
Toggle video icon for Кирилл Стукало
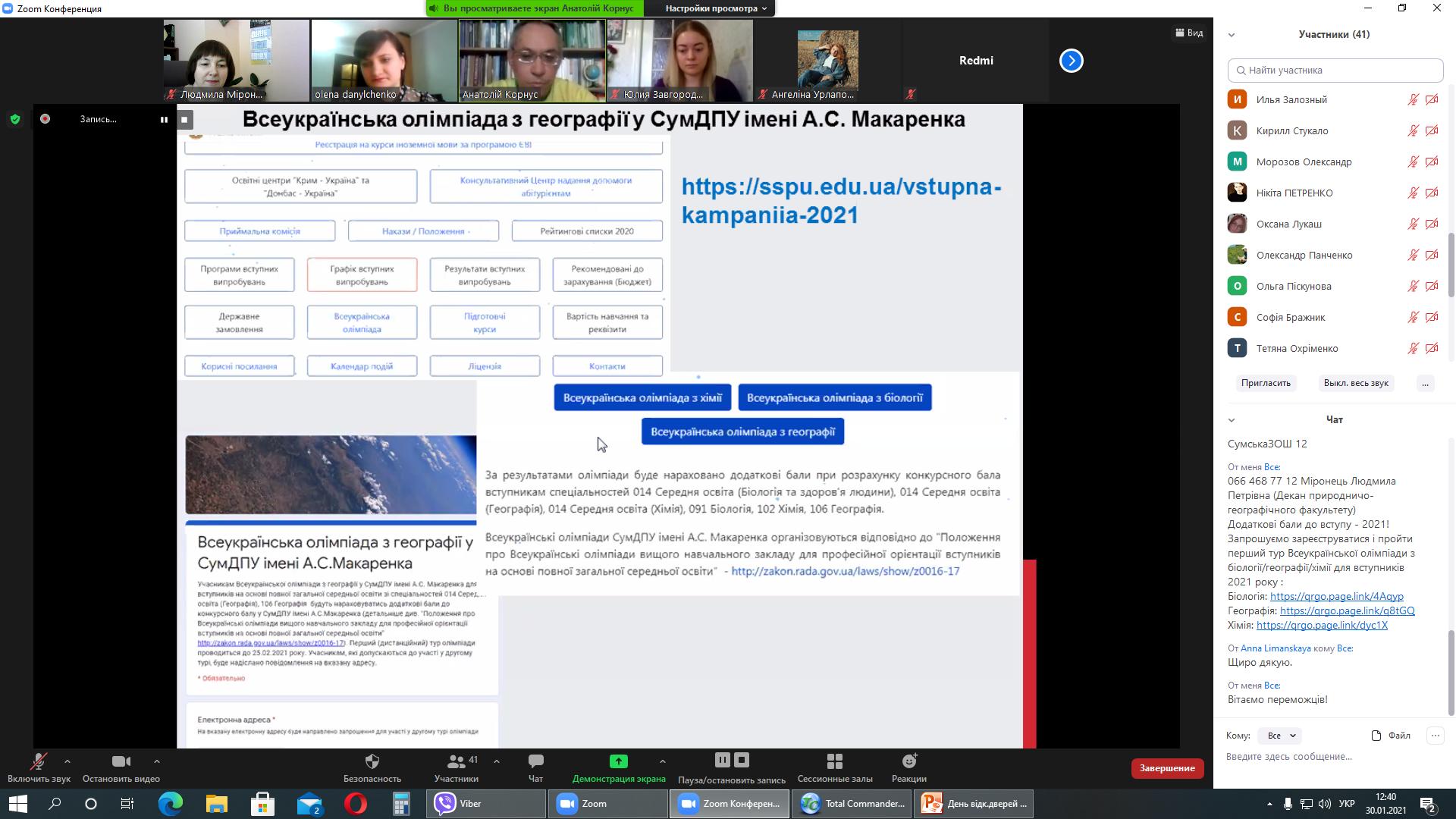click(1432, 130)
